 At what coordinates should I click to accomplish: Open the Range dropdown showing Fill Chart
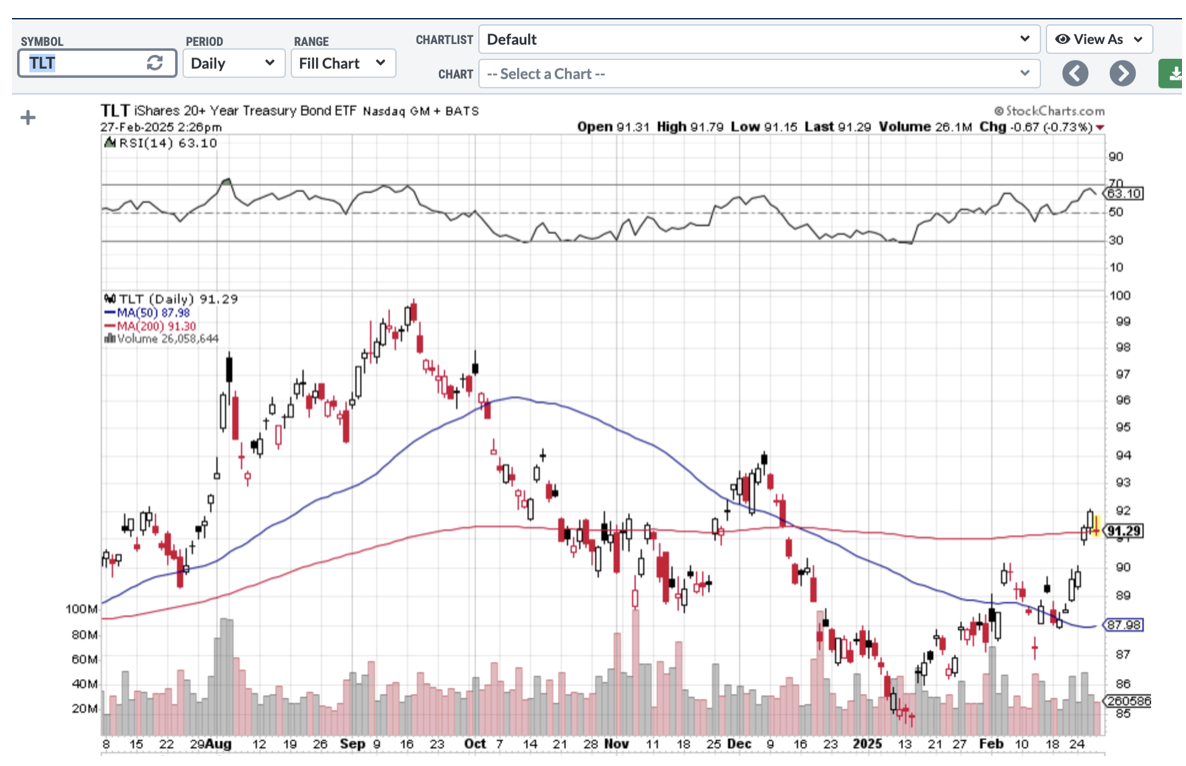[342, 63]
